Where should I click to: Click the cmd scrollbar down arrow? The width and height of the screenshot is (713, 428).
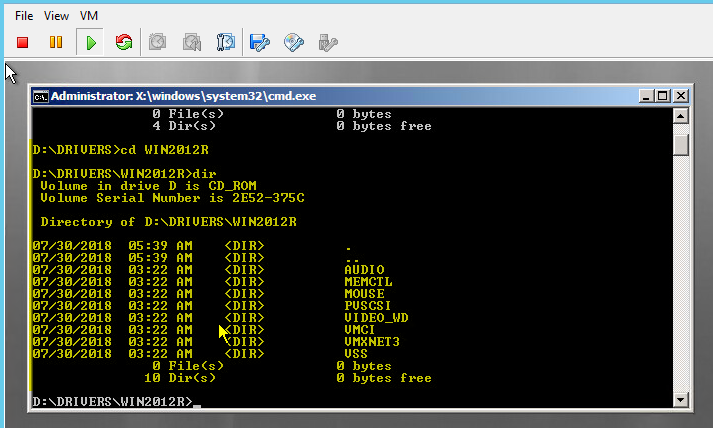click(681, 400)
